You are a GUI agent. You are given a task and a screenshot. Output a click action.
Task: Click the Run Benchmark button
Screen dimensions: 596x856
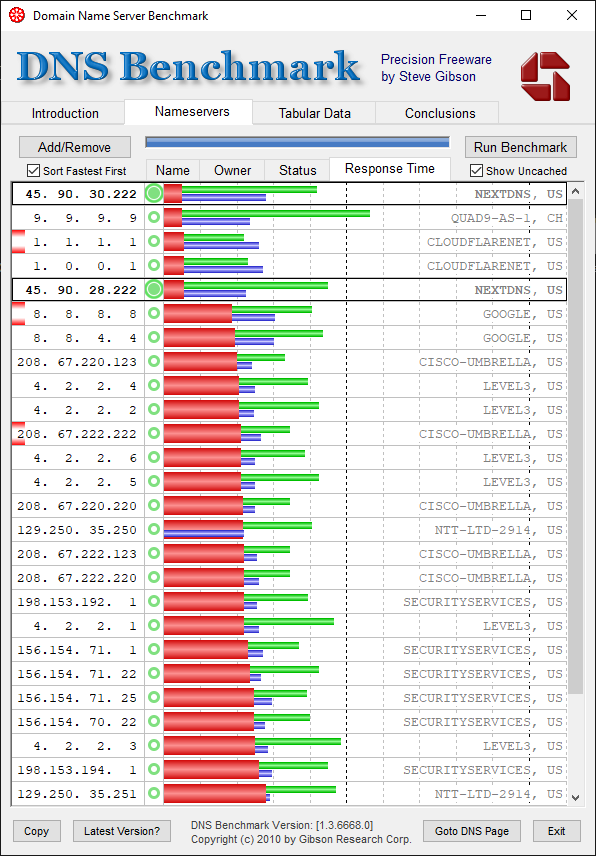tap(521, 147)
